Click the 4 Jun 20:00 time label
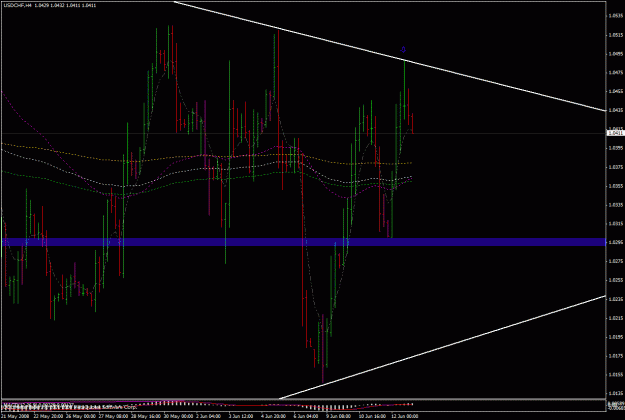 tap(272, 416)
